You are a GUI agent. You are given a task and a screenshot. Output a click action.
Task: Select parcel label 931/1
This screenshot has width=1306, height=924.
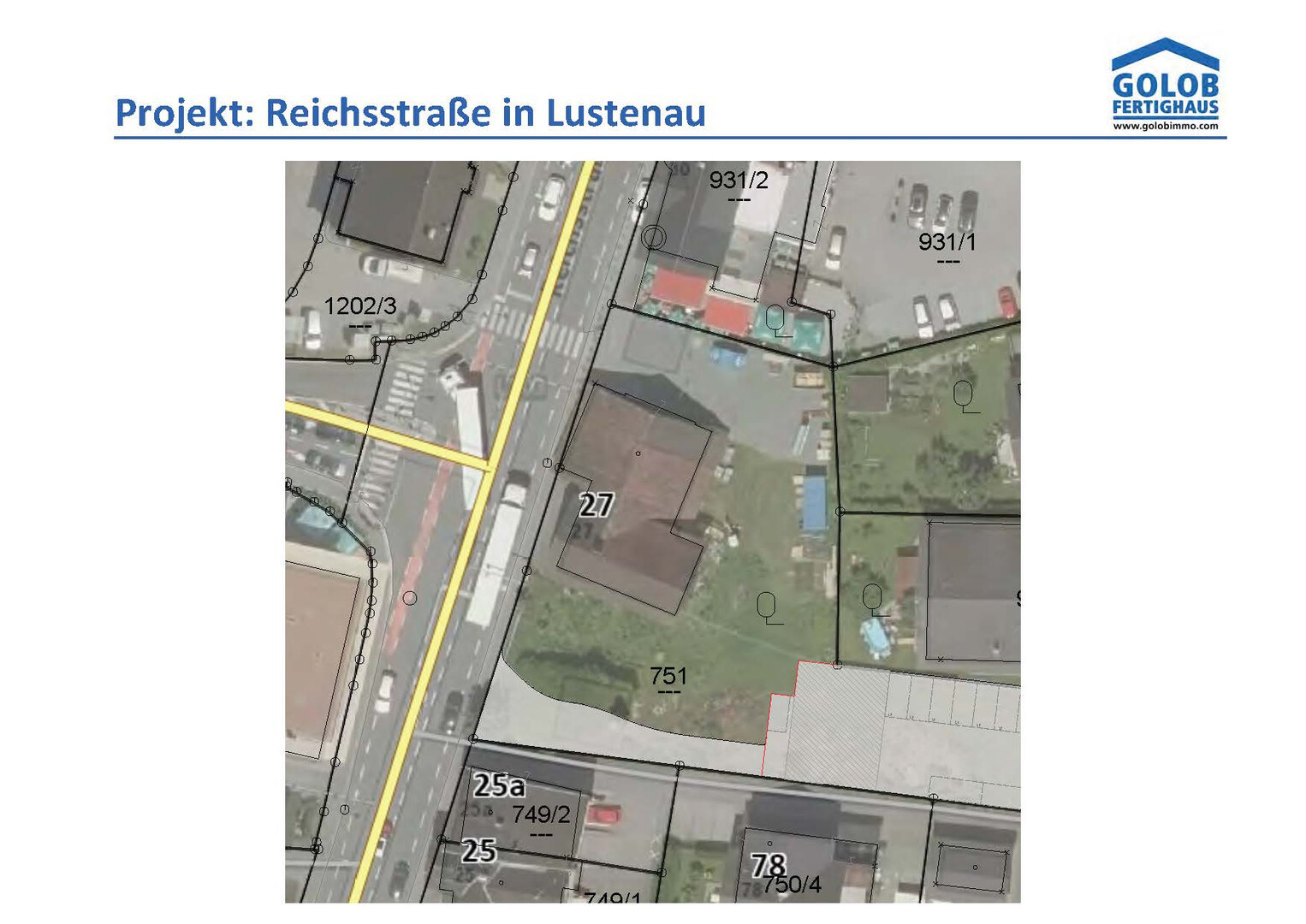(x=947, y=242)
